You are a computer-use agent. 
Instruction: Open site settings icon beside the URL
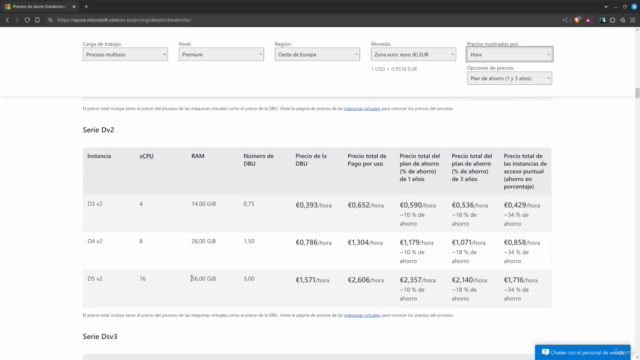[x=50, y=20]
